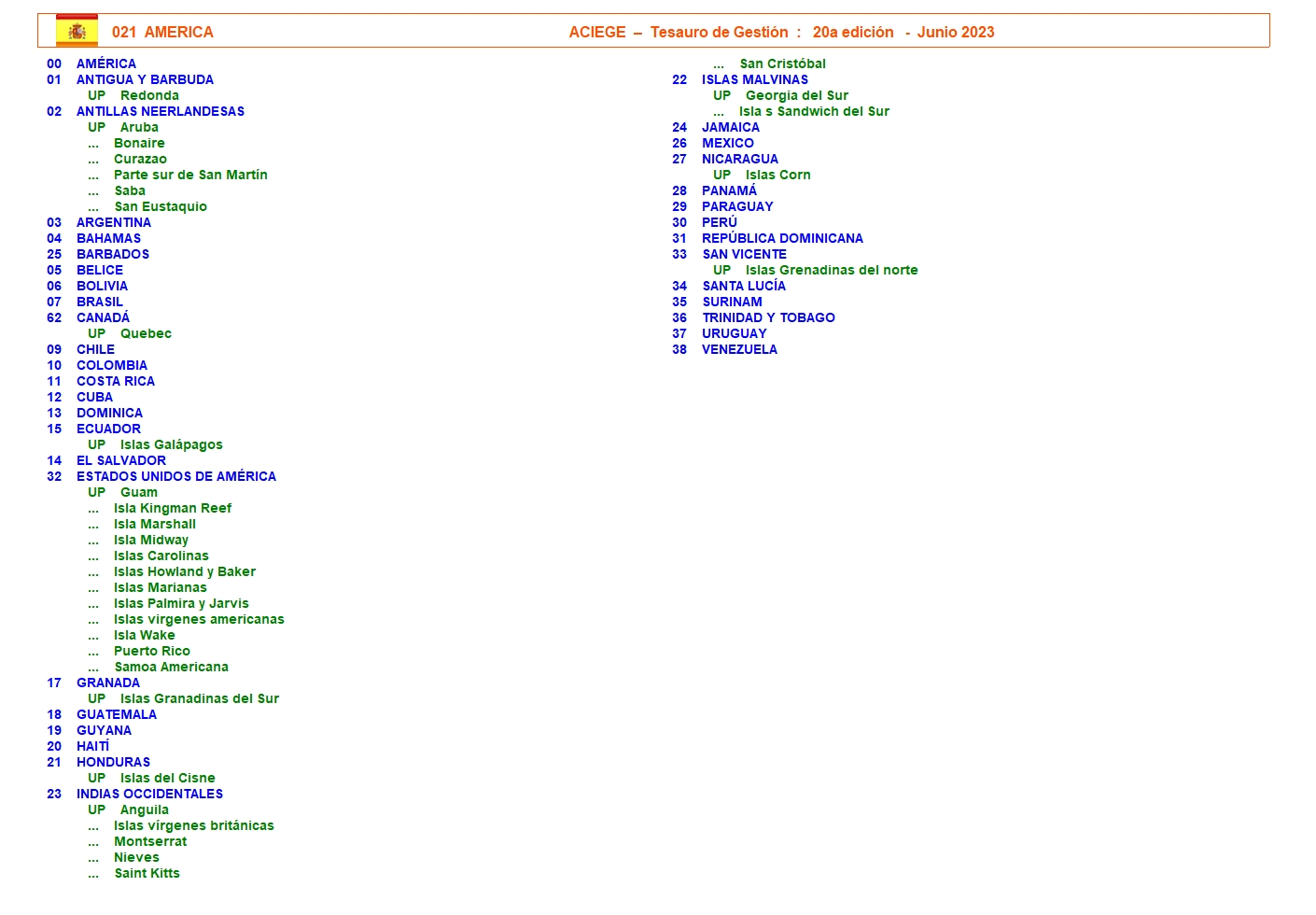Click the ISLAS MALVINAS entry
This screenshot has height=915, width=1316.
(x=754, y=79)
